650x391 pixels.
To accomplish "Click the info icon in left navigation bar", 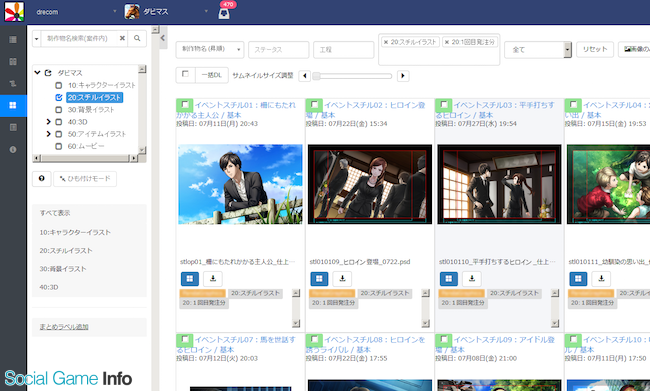I will (x=13, y=149).
